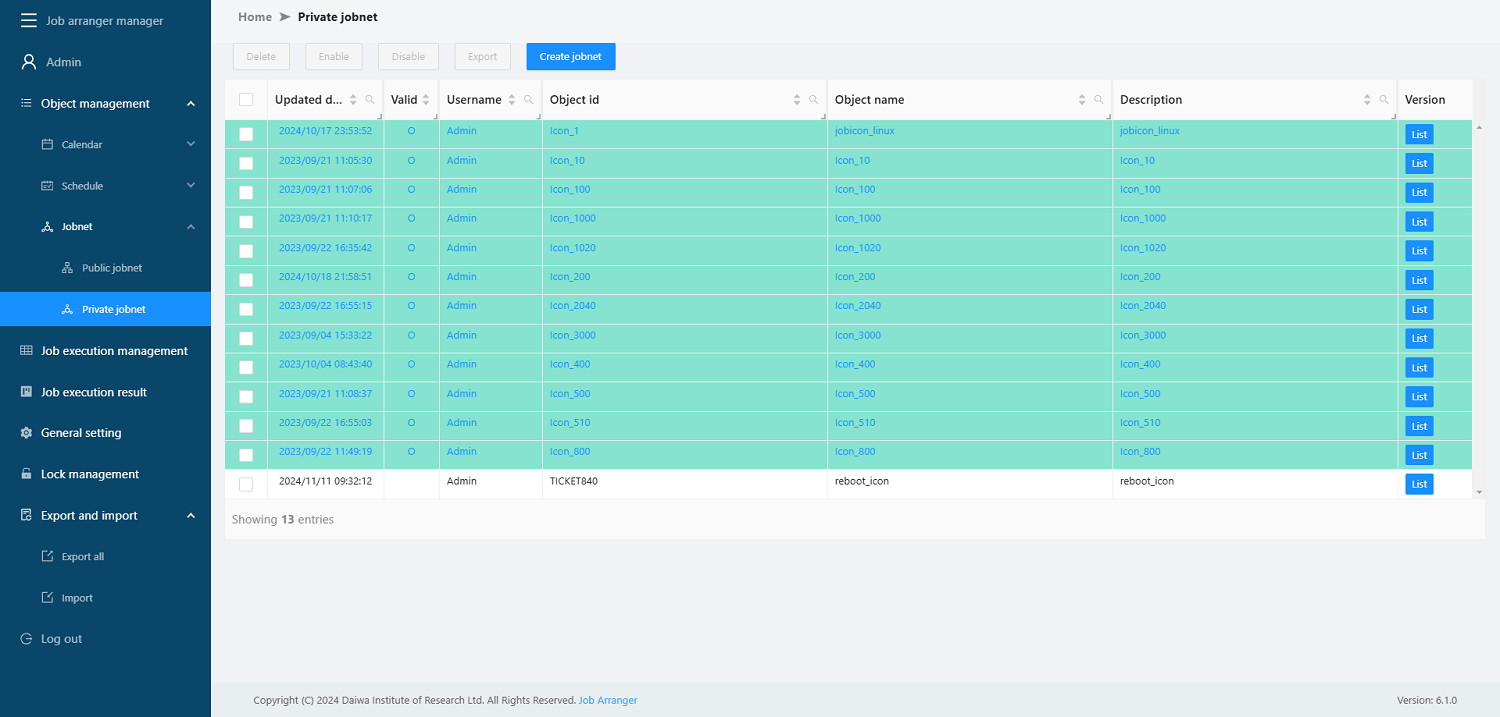Collapse Export and import chevron
1500x717 pixels.
[x=191, y=515]
